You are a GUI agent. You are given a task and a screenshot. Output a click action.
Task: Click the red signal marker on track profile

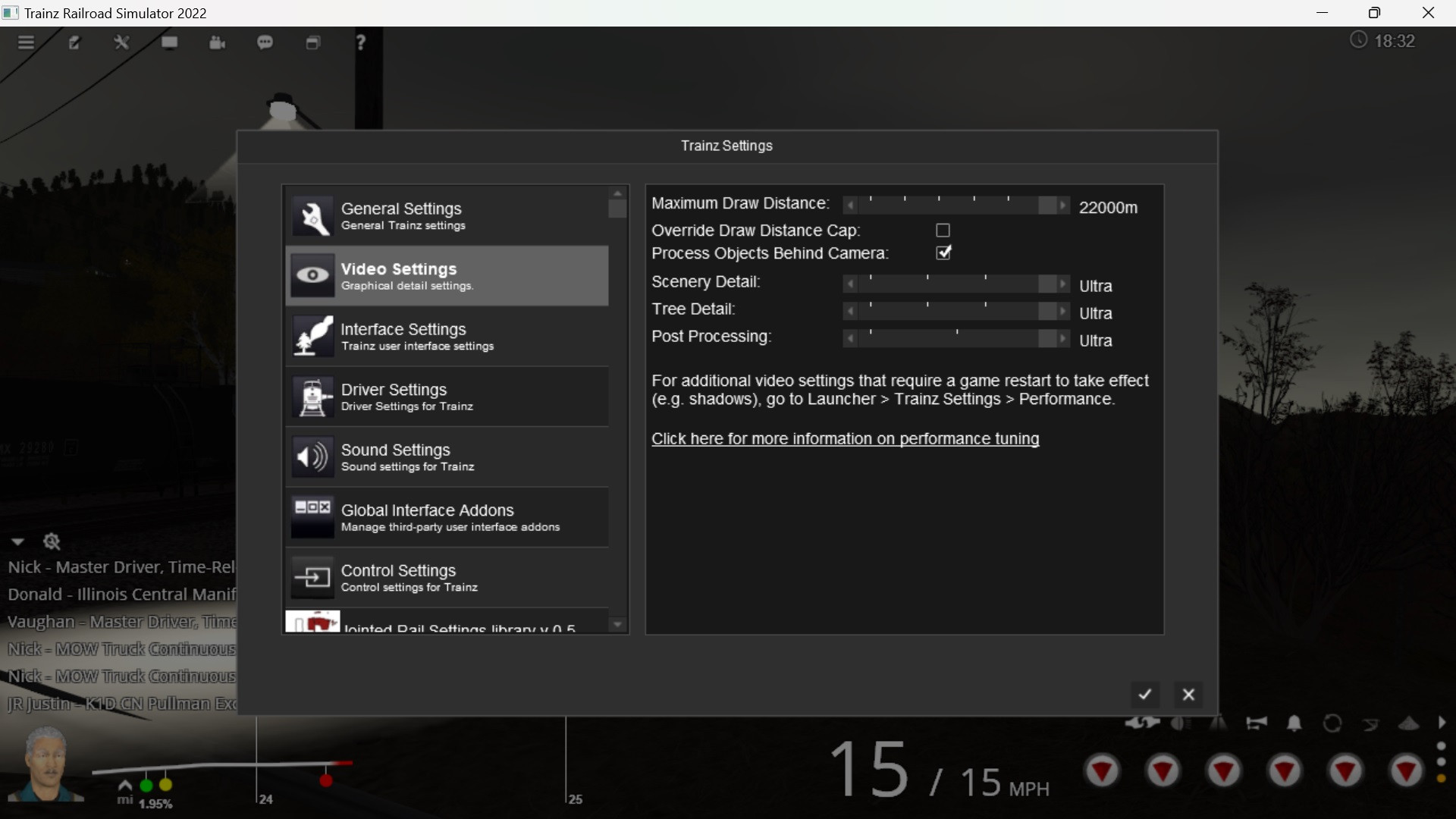click(x=326, y=780)
